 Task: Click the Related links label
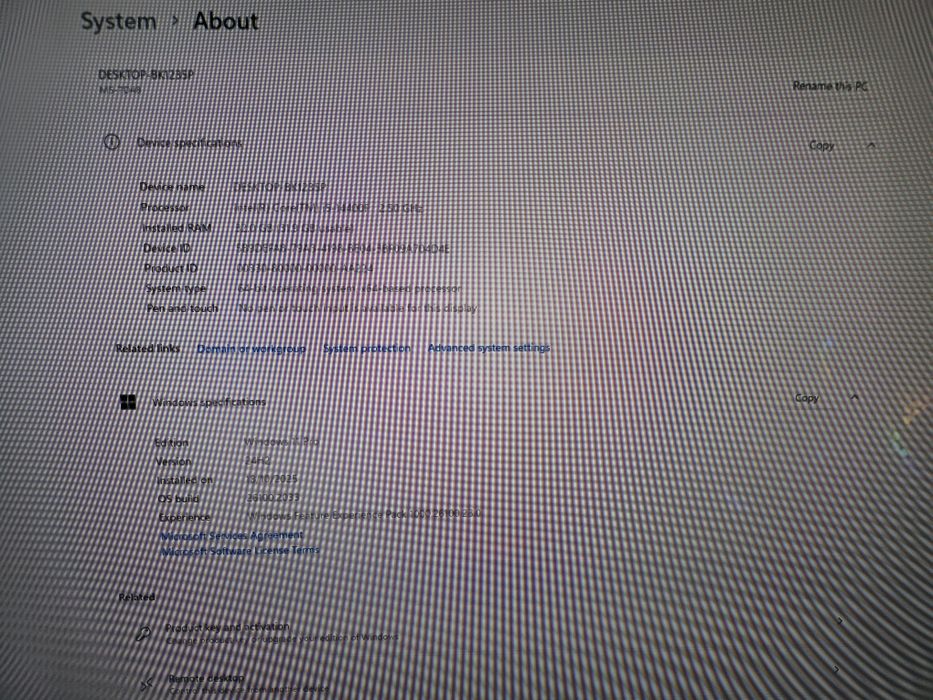pyautogui.click(x=148, y=348)
